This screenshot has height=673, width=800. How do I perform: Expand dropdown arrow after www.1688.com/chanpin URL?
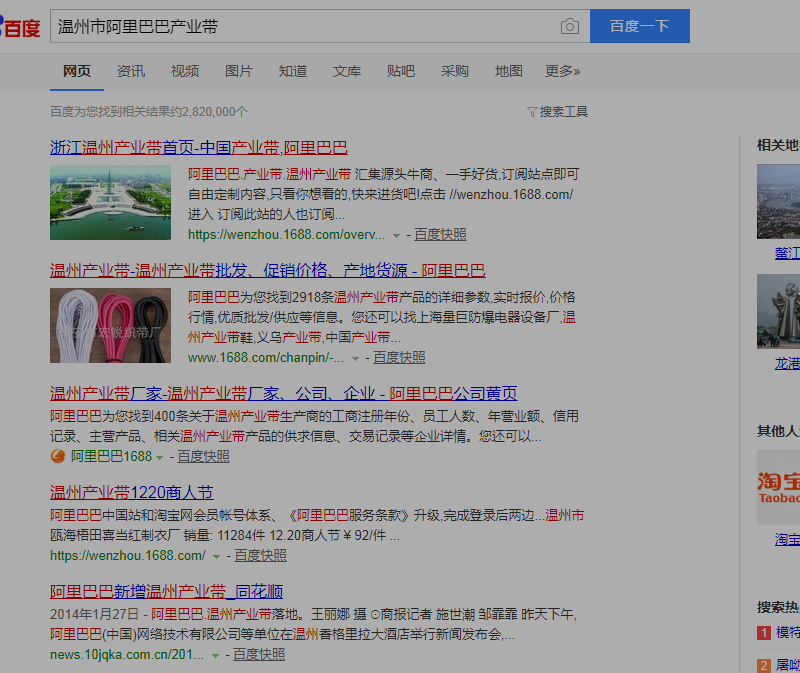(355, 359)
